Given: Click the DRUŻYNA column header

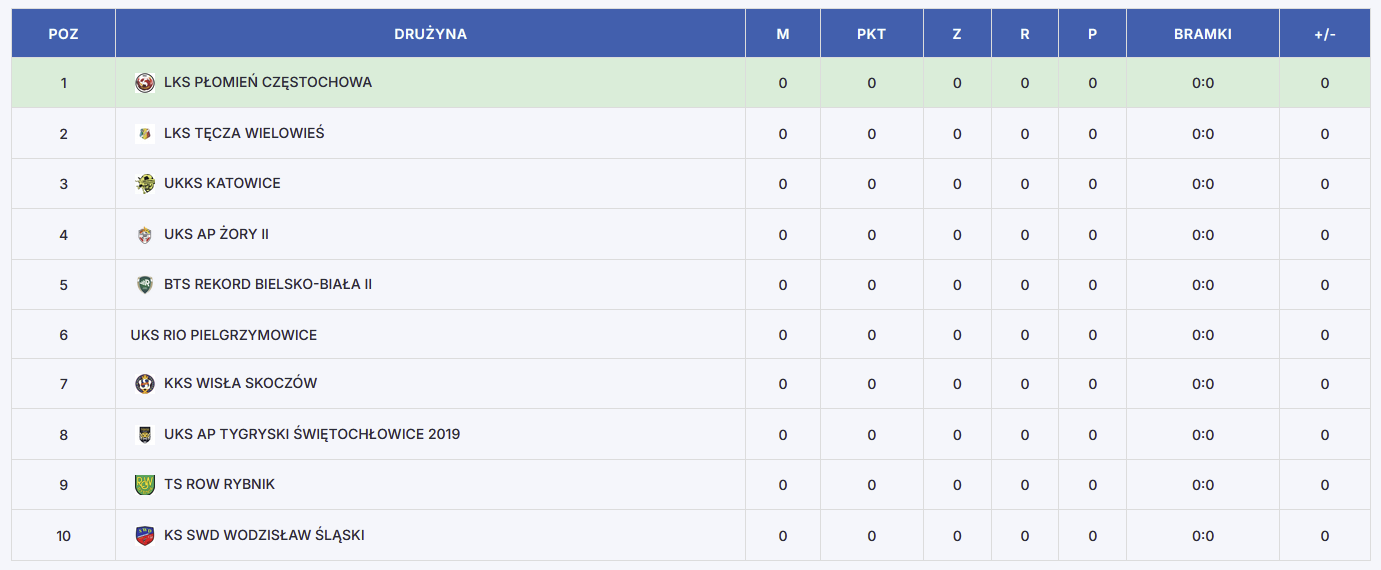Looking at the screenshot, I should (430, 34).
